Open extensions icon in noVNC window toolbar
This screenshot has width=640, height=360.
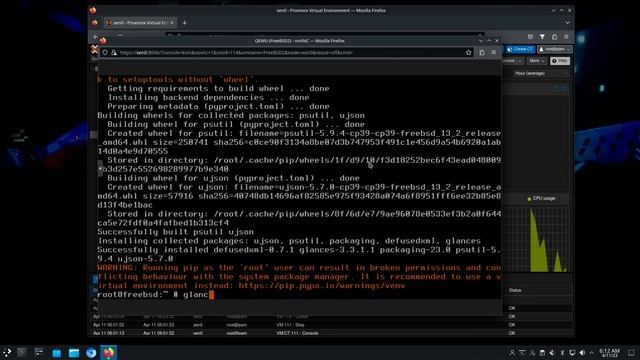pos(482,52)
